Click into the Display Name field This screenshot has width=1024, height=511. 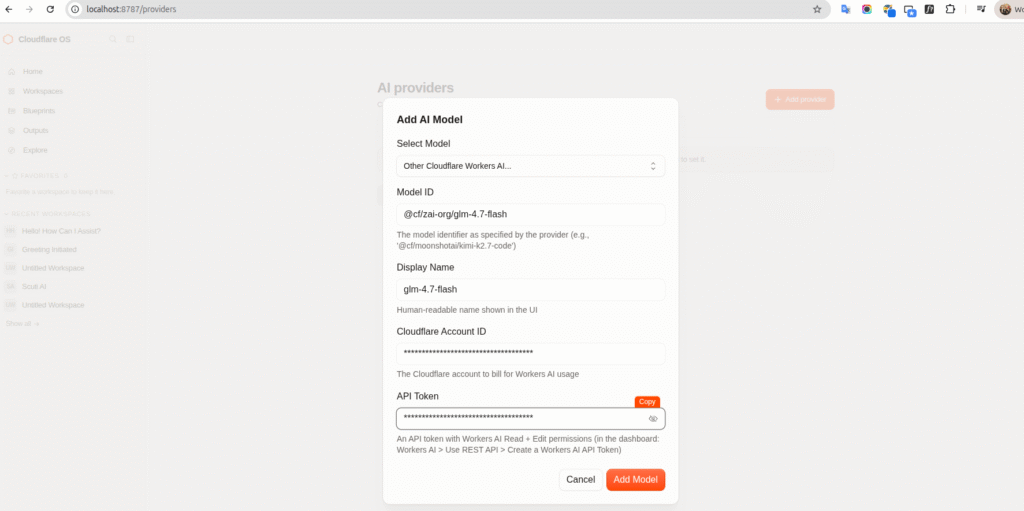pyautogui.click(x=530, y=289)
